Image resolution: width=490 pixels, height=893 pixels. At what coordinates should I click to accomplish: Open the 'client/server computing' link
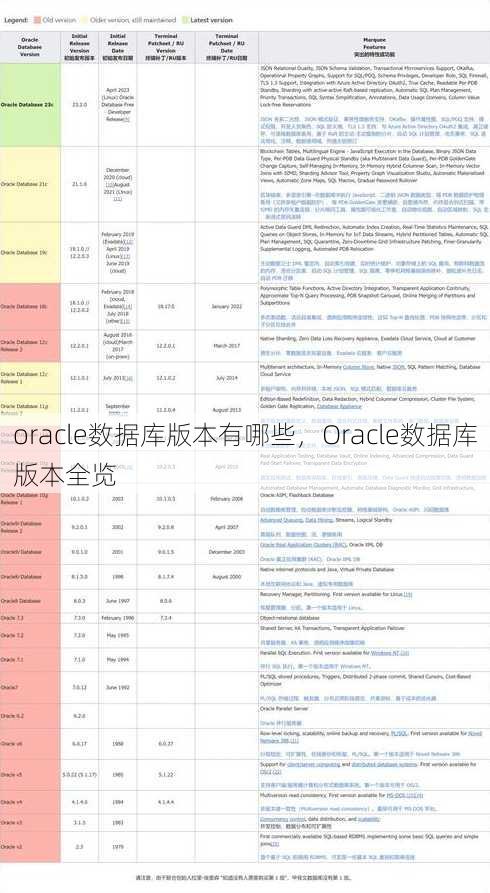point(315,764)
